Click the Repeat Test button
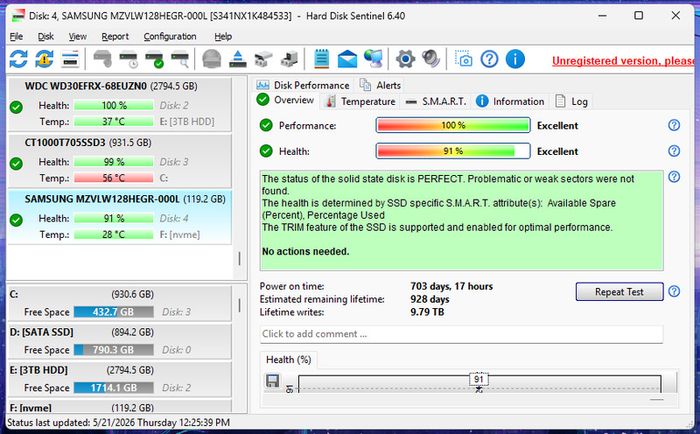The image size is (700, 434). coord(619,292)
